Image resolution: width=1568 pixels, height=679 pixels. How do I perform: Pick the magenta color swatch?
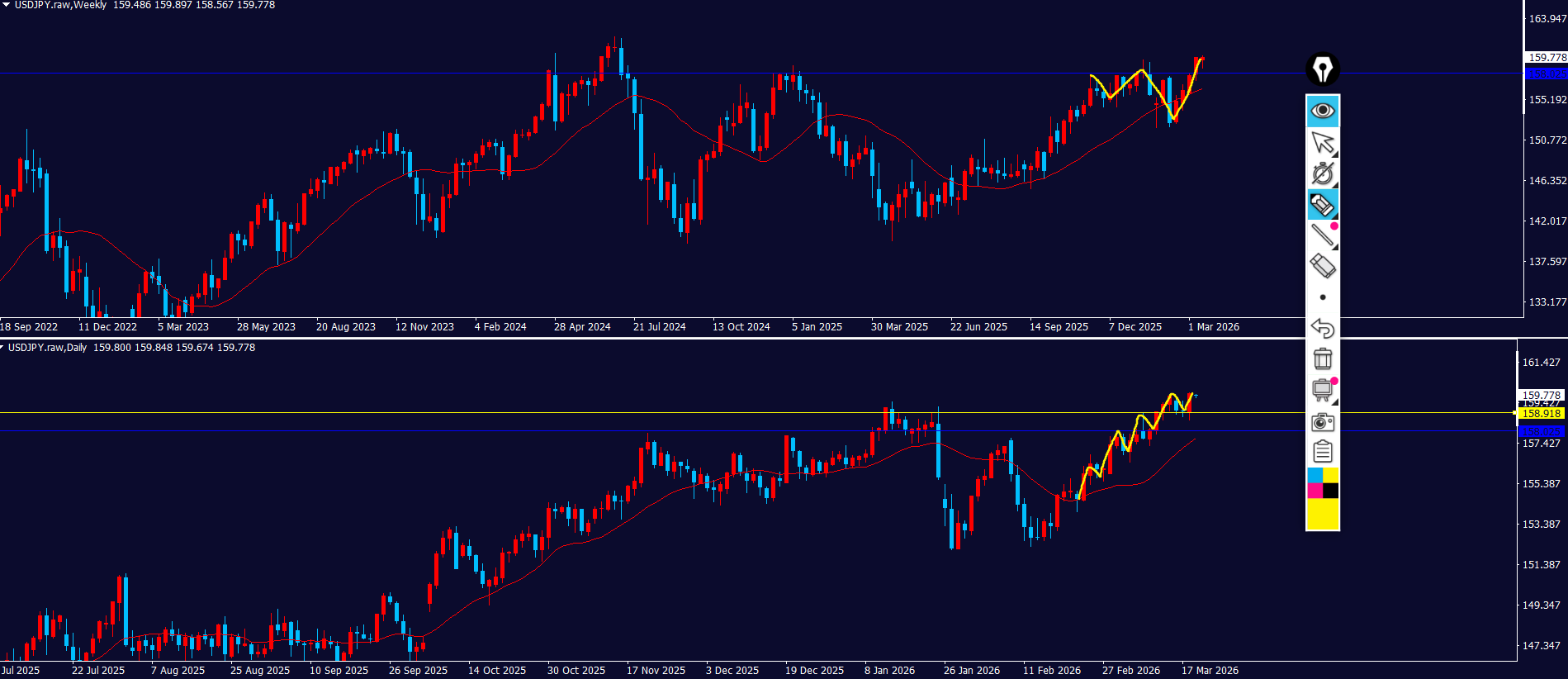[x=1315, y=491]
